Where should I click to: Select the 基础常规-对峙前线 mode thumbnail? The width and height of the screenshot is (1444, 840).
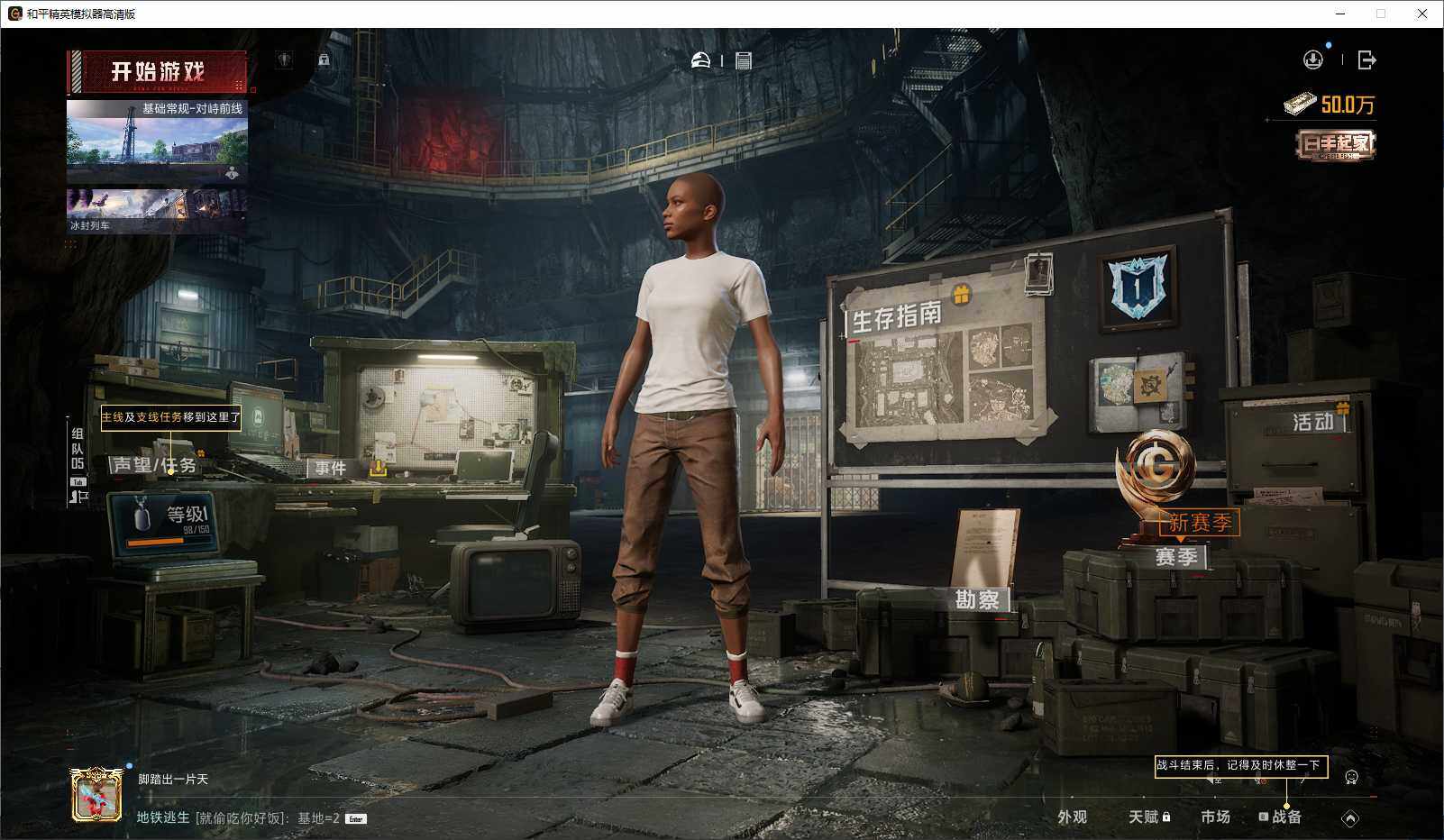click(x=157, y=142)
